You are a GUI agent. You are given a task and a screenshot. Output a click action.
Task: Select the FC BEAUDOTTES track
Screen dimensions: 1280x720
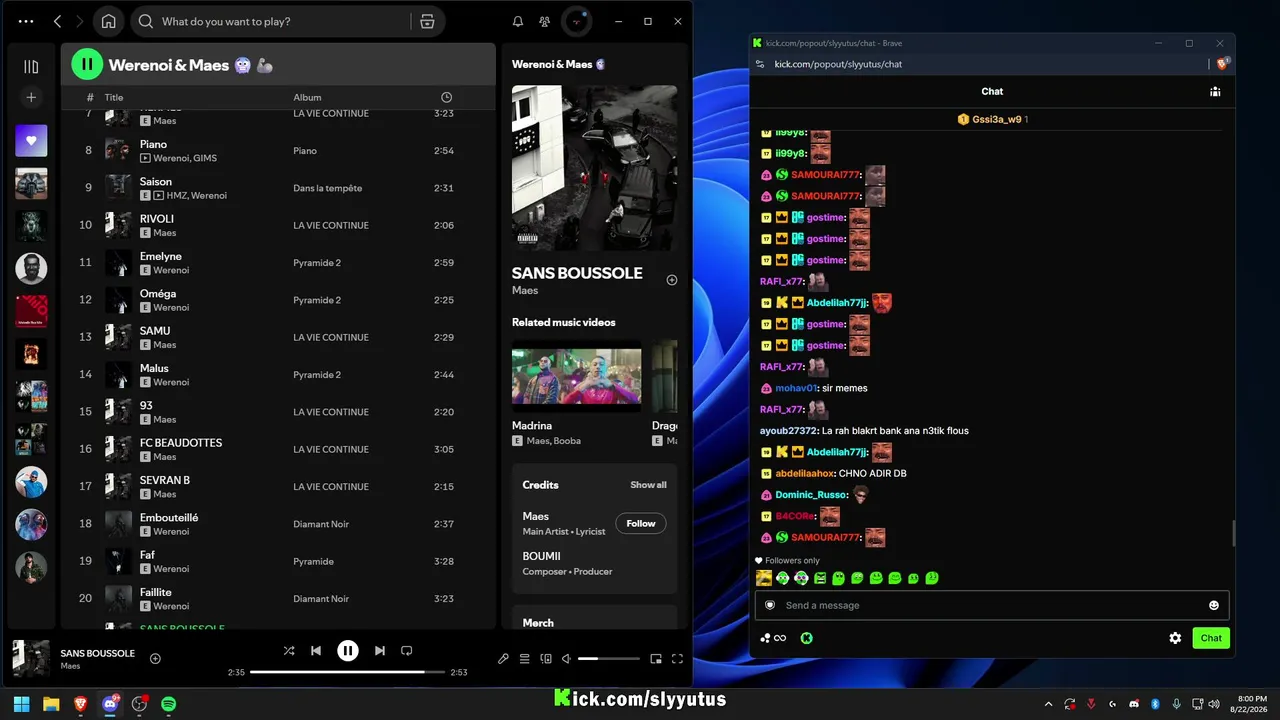pos(278,449)
